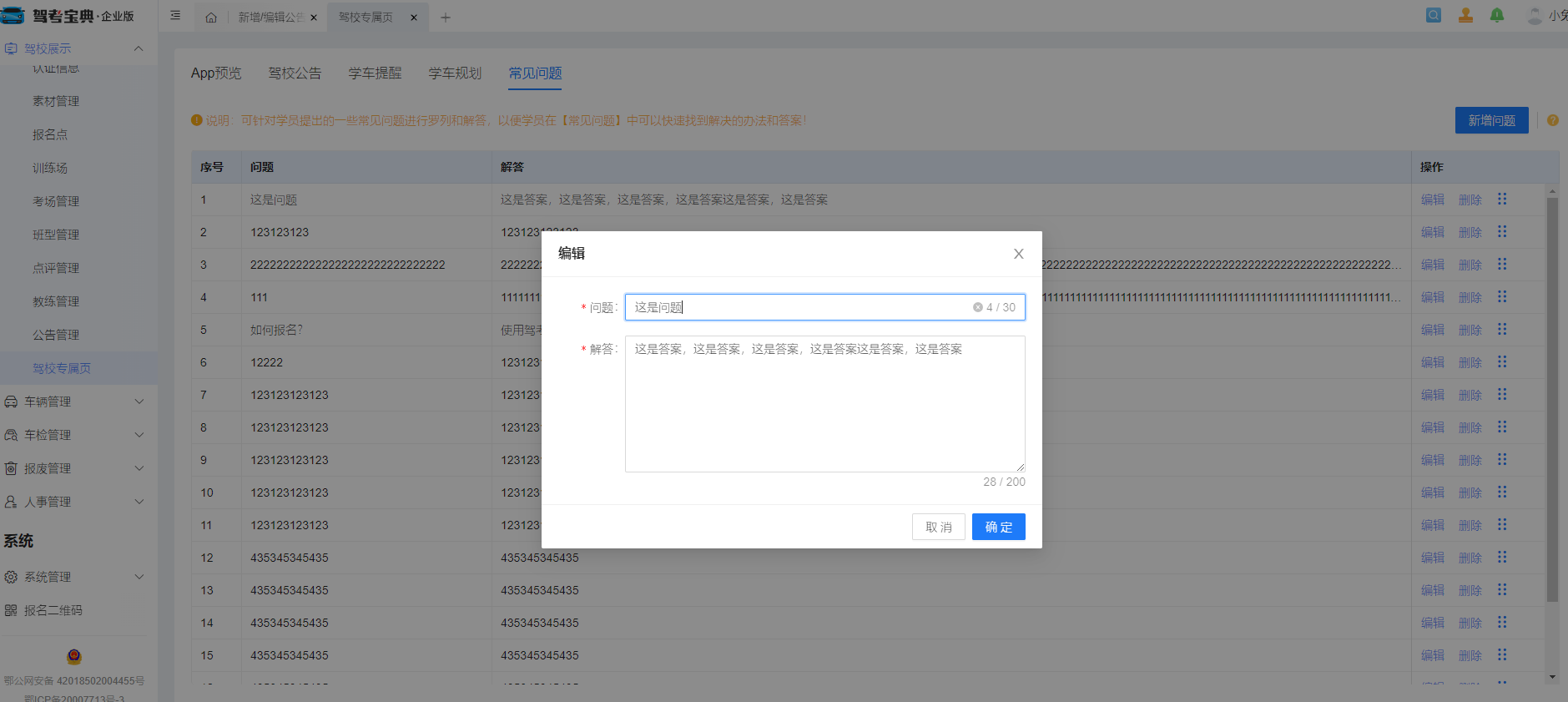Click 编辑 link for row 1
Viewport: 1568px width, 702px height.
tap(1433, 199)
